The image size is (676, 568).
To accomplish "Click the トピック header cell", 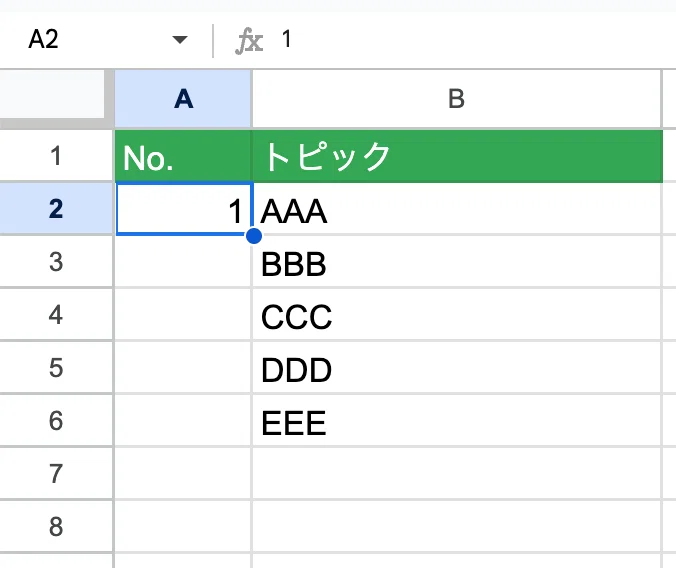I will click(x=457, y=156).
